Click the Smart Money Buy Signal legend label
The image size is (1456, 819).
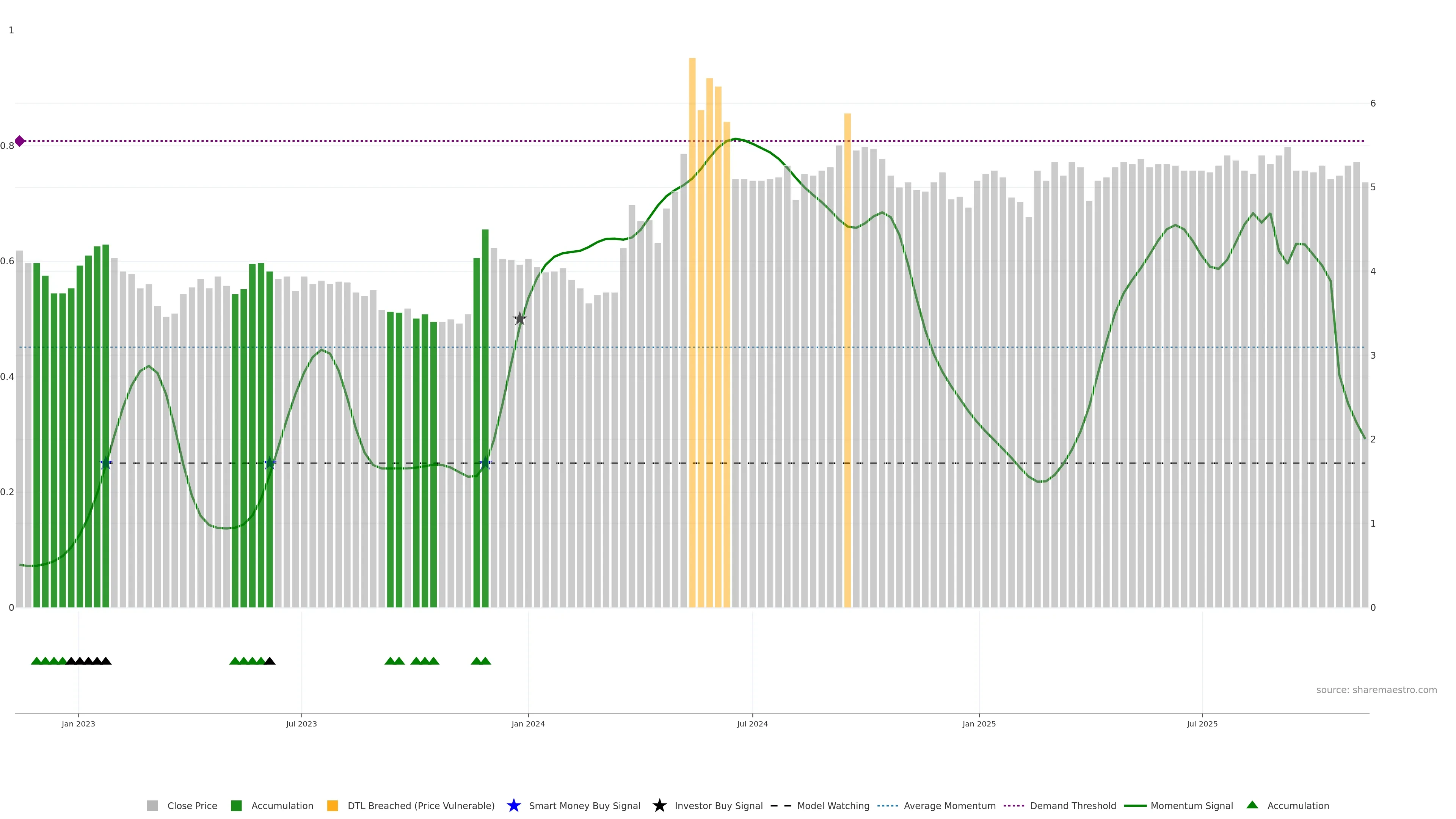click(584, 805)
